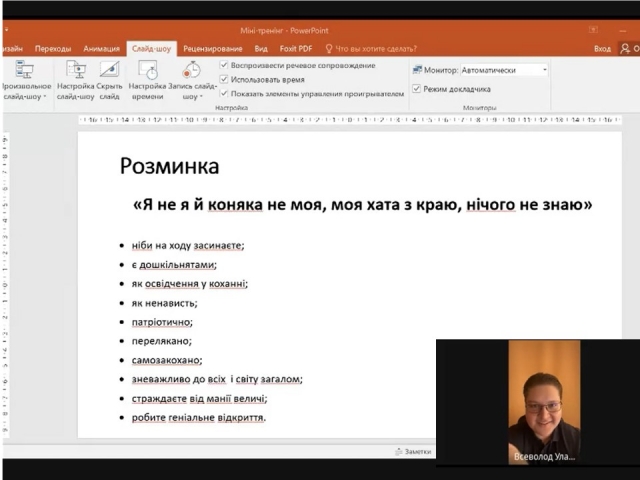Open the Заметки notes pane
The width and height of the screenshot is (640, 480).
[413, 451]
